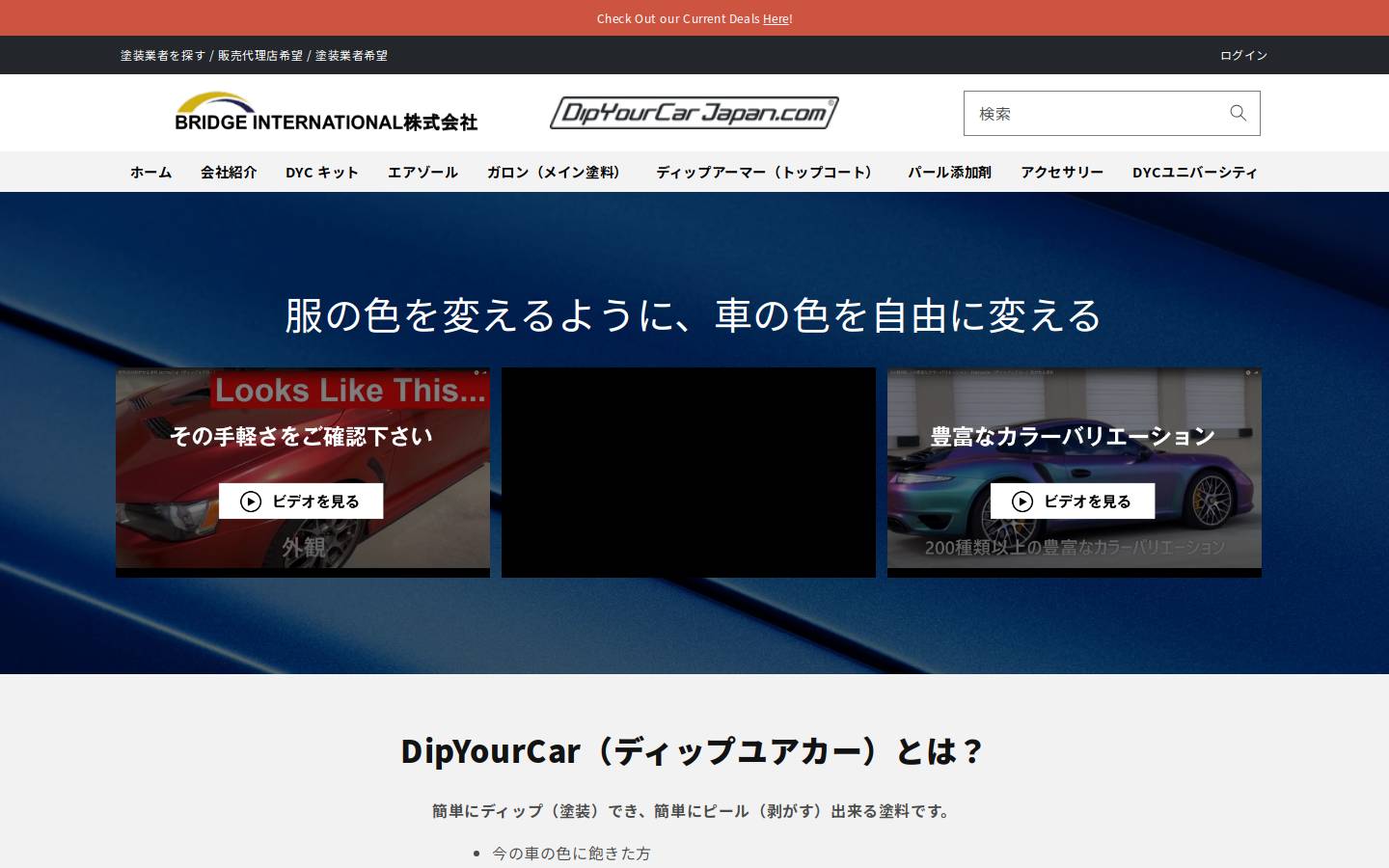
Task: Click play icon in left ビデオを見る button
Action: 251,502
